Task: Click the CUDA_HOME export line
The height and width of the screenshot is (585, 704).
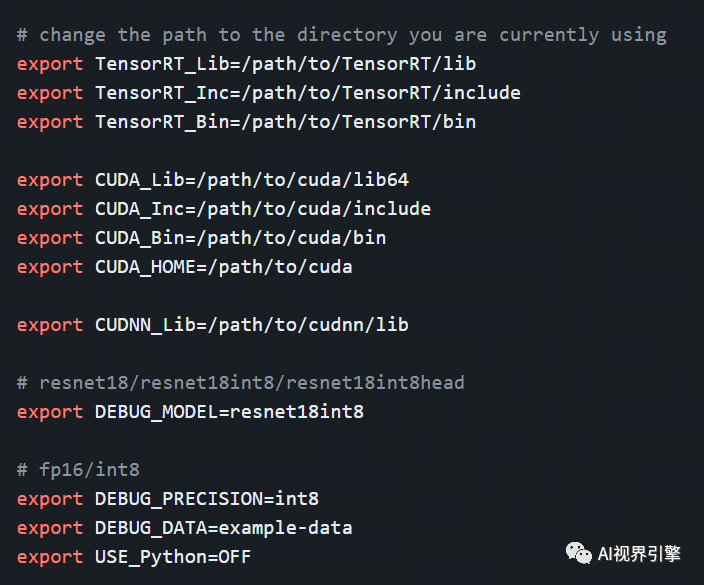Action: tap(185, 267)
